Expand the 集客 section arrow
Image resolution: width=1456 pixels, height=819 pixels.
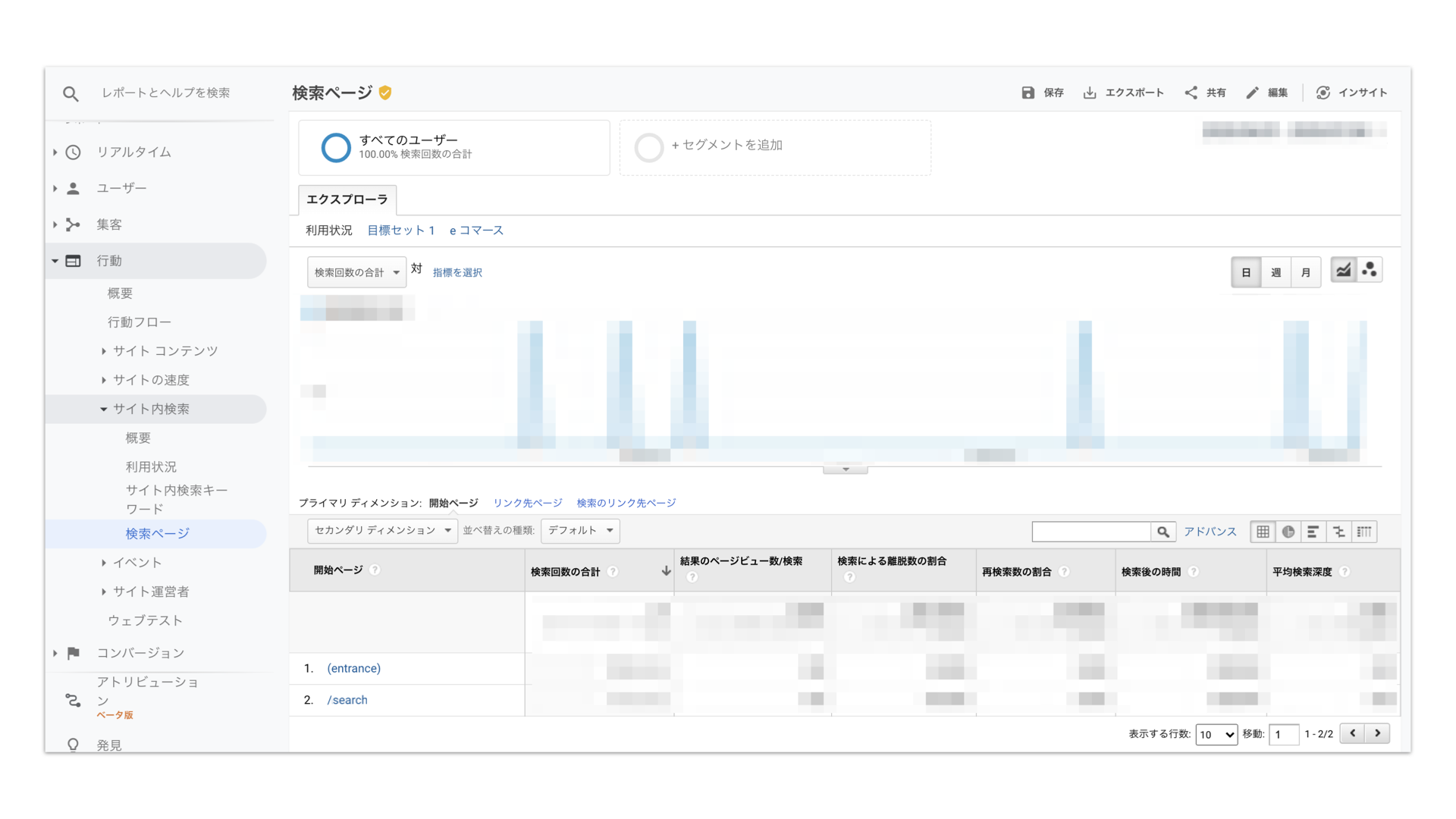click(55, 224)
